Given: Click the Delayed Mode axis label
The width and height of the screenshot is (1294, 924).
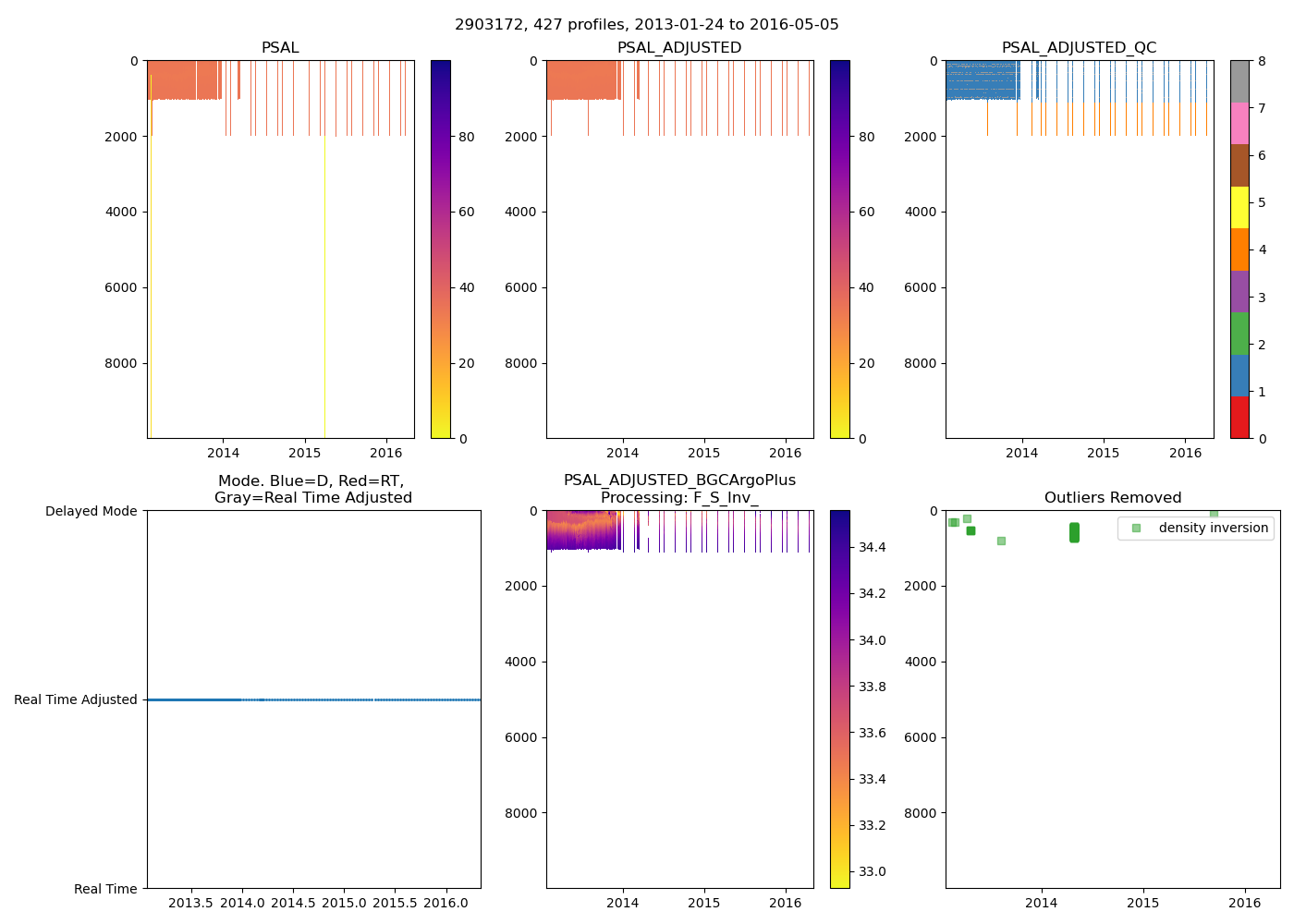Looking at the screenshot, I should [x=91, y=511].
